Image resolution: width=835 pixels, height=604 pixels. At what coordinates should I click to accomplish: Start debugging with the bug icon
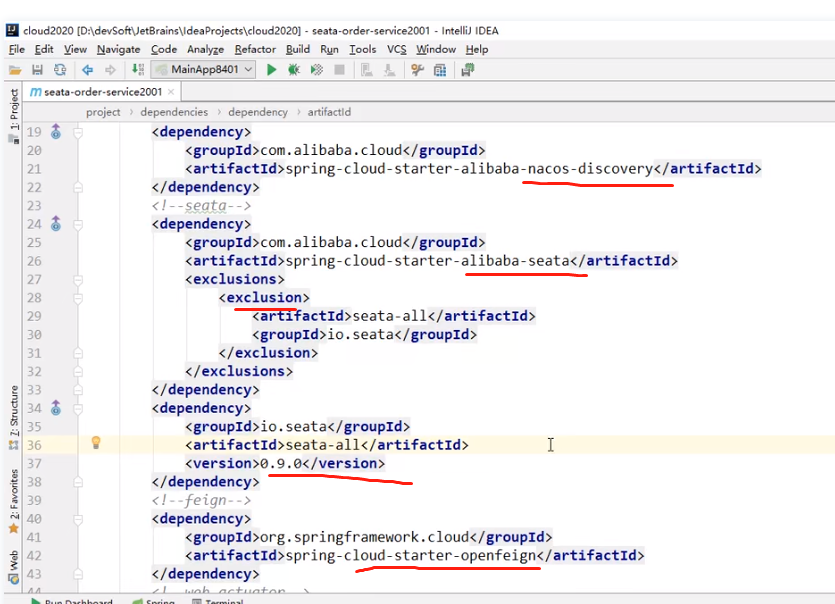(293, 70)
